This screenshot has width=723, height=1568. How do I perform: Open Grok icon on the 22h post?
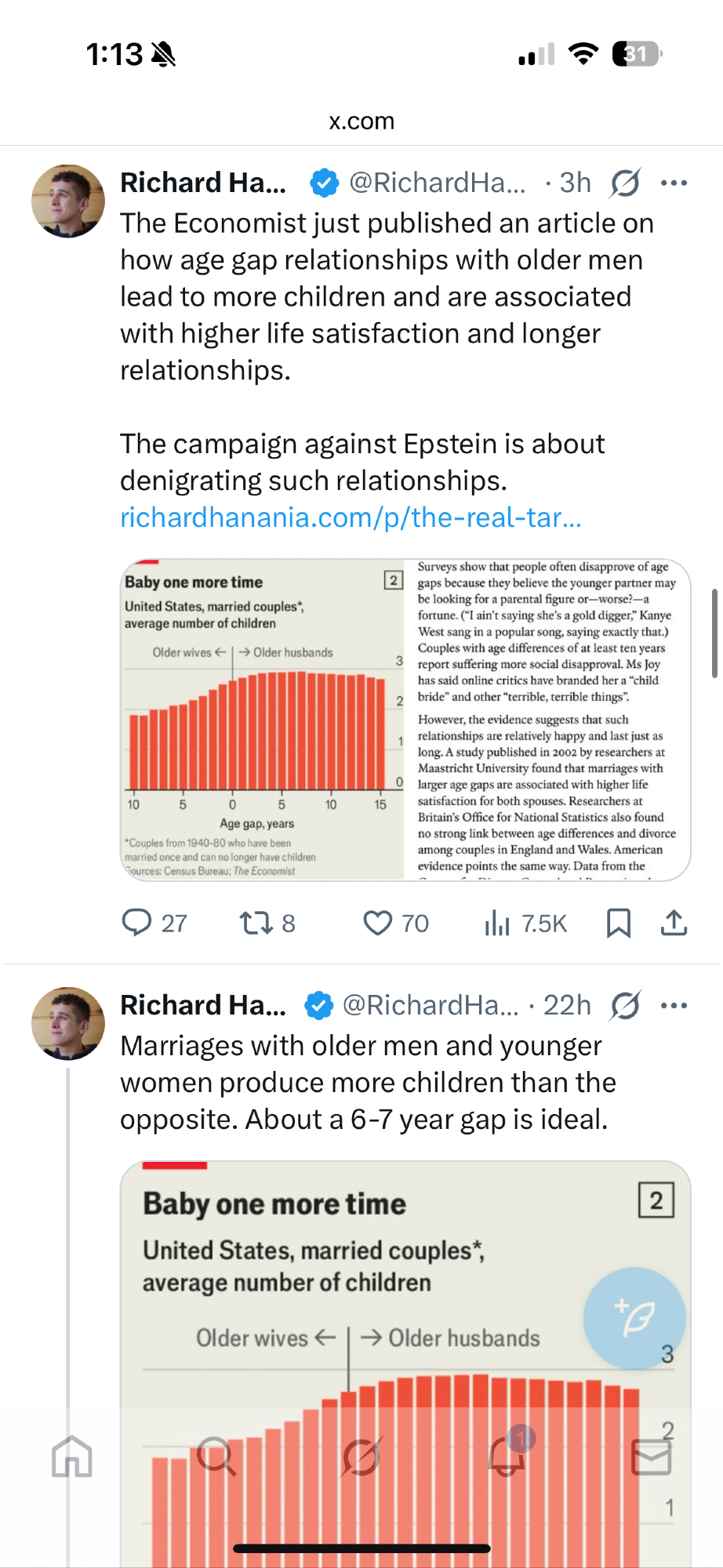point(626,1005)
